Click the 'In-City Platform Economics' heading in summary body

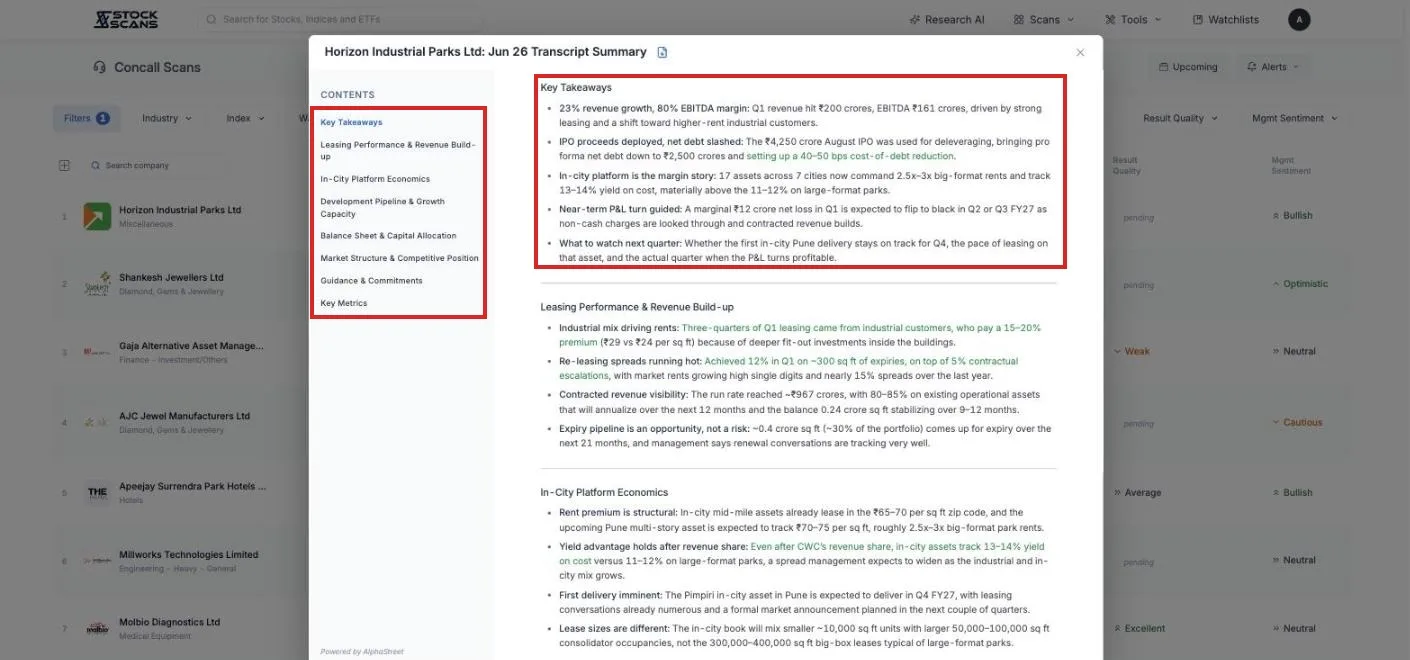(604, 492)
